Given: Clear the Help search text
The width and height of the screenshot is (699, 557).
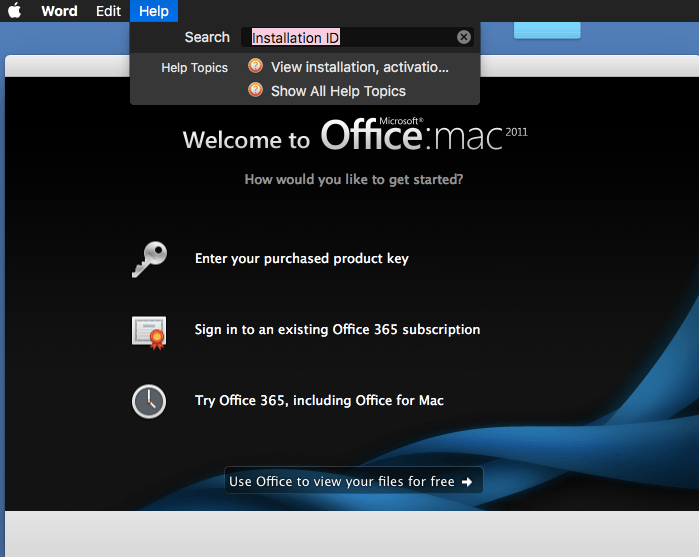Looking at the screenshot, I should (464, 37).
